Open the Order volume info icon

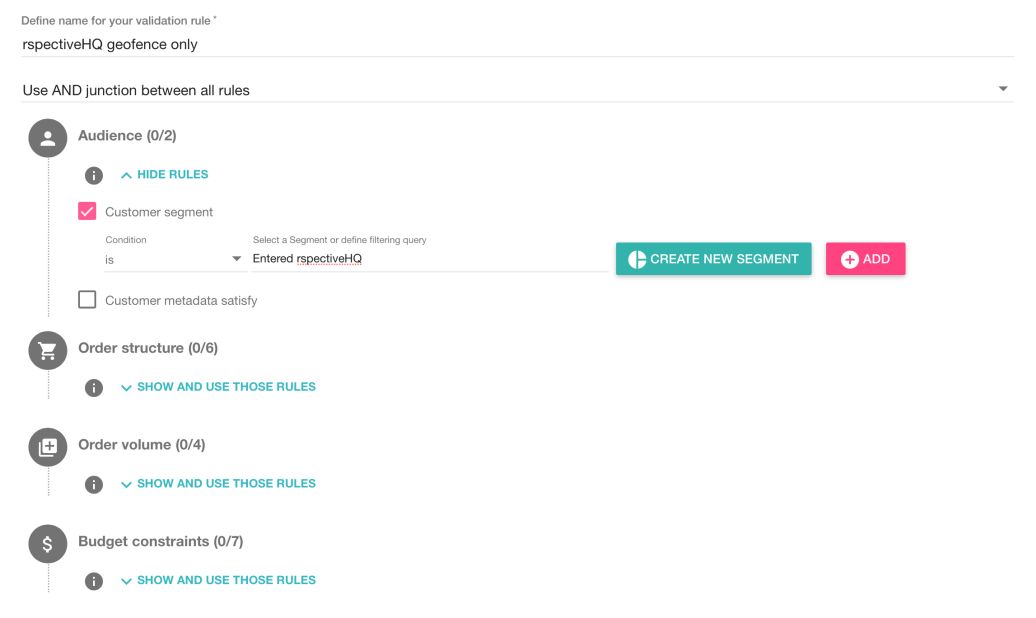click(x=94, y=484)
